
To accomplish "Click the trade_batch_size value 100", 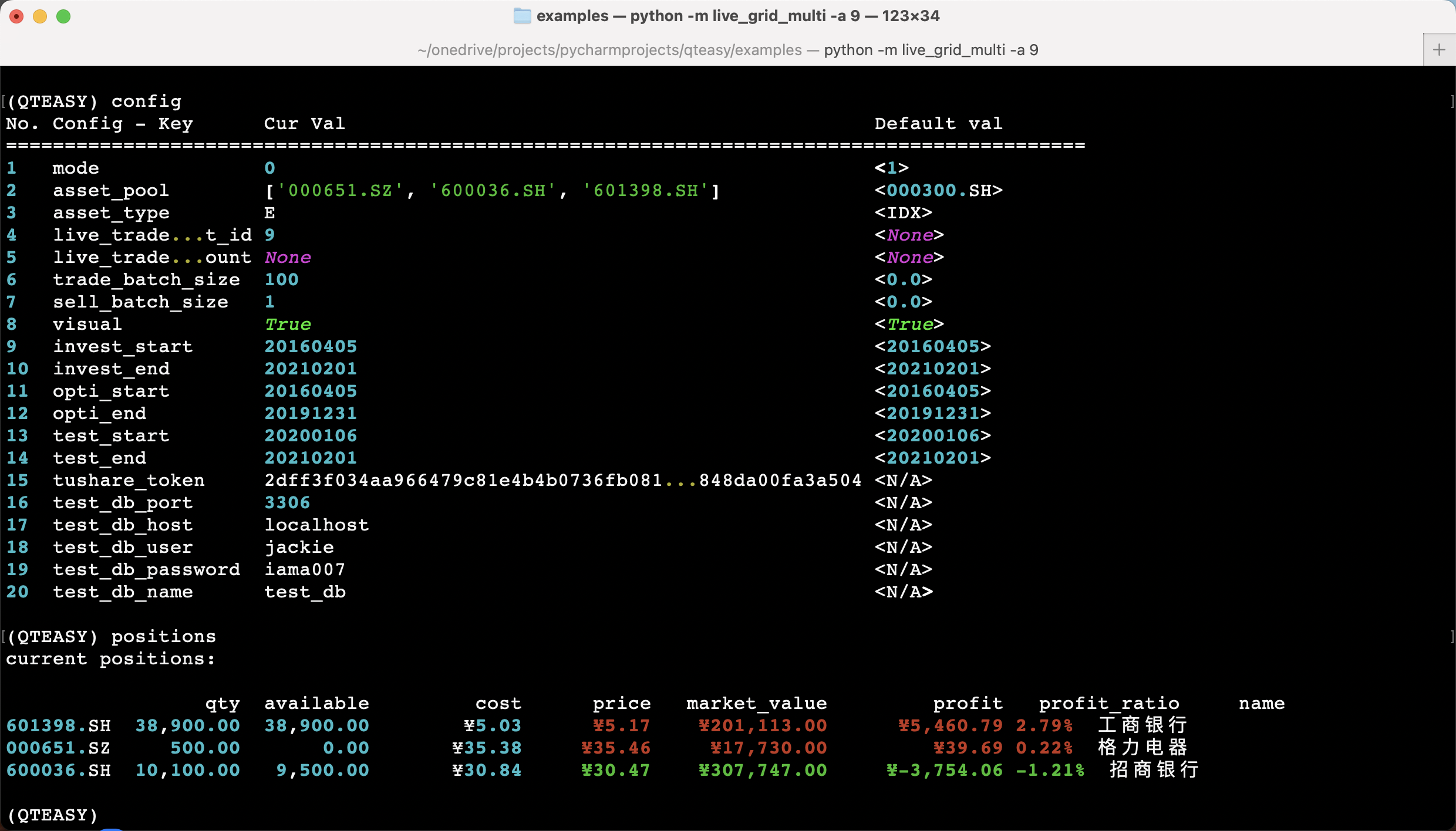I will pyautogui.click(x=281, y=280).
